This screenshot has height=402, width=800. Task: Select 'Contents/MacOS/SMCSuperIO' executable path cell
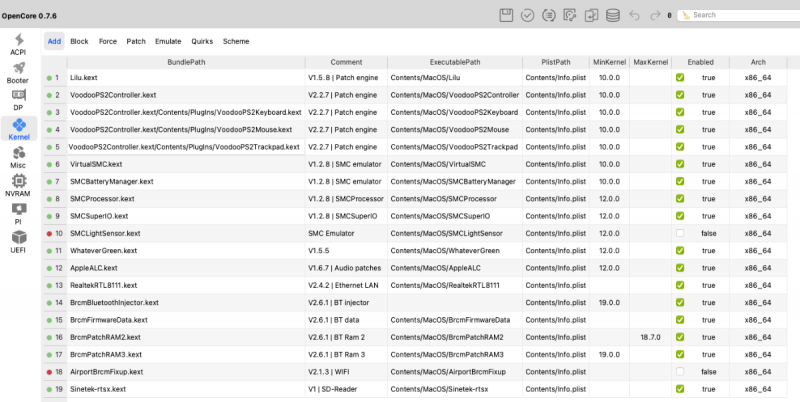click(455, 216)
